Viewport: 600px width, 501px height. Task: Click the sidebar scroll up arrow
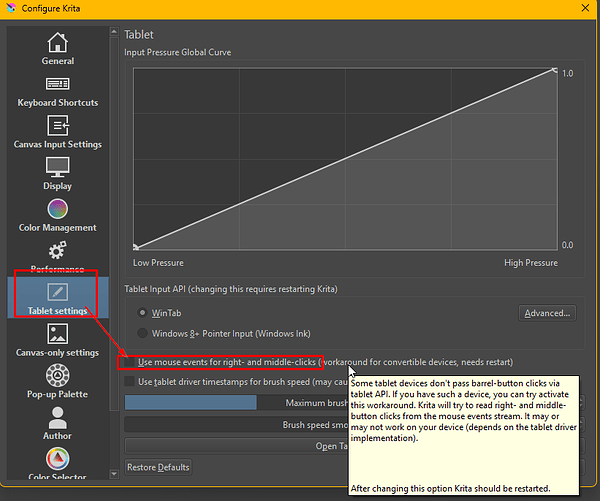(114, 32)
